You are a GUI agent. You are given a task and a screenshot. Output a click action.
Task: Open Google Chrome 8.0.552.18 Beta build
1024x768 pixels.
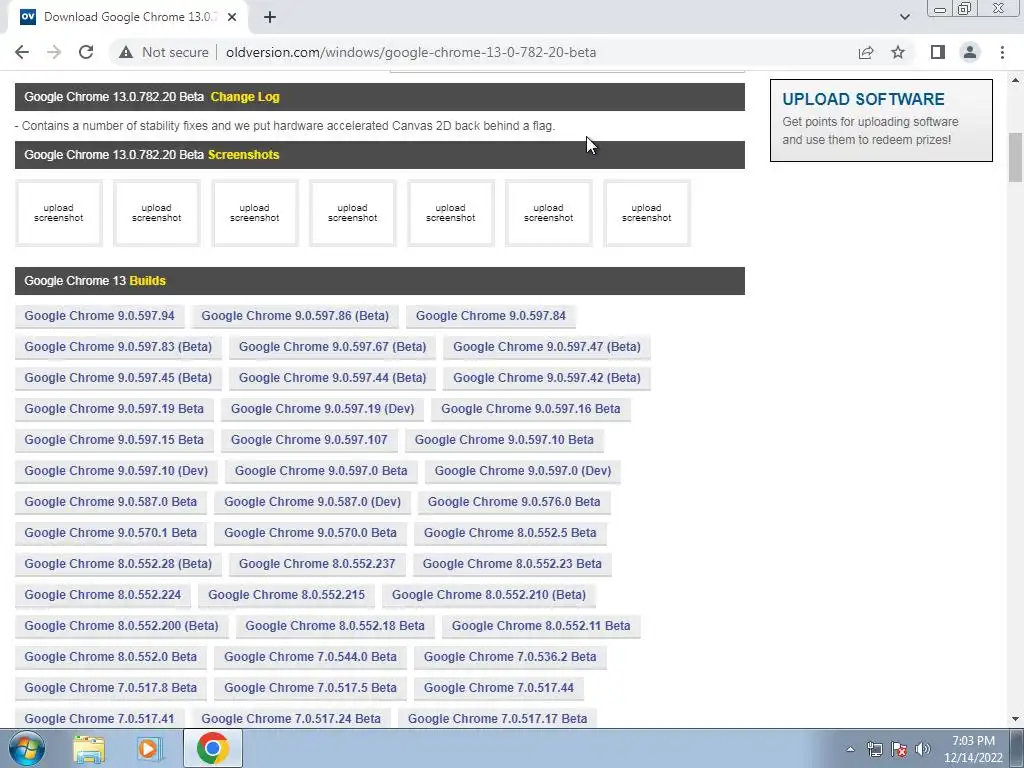tap(335, 626)
